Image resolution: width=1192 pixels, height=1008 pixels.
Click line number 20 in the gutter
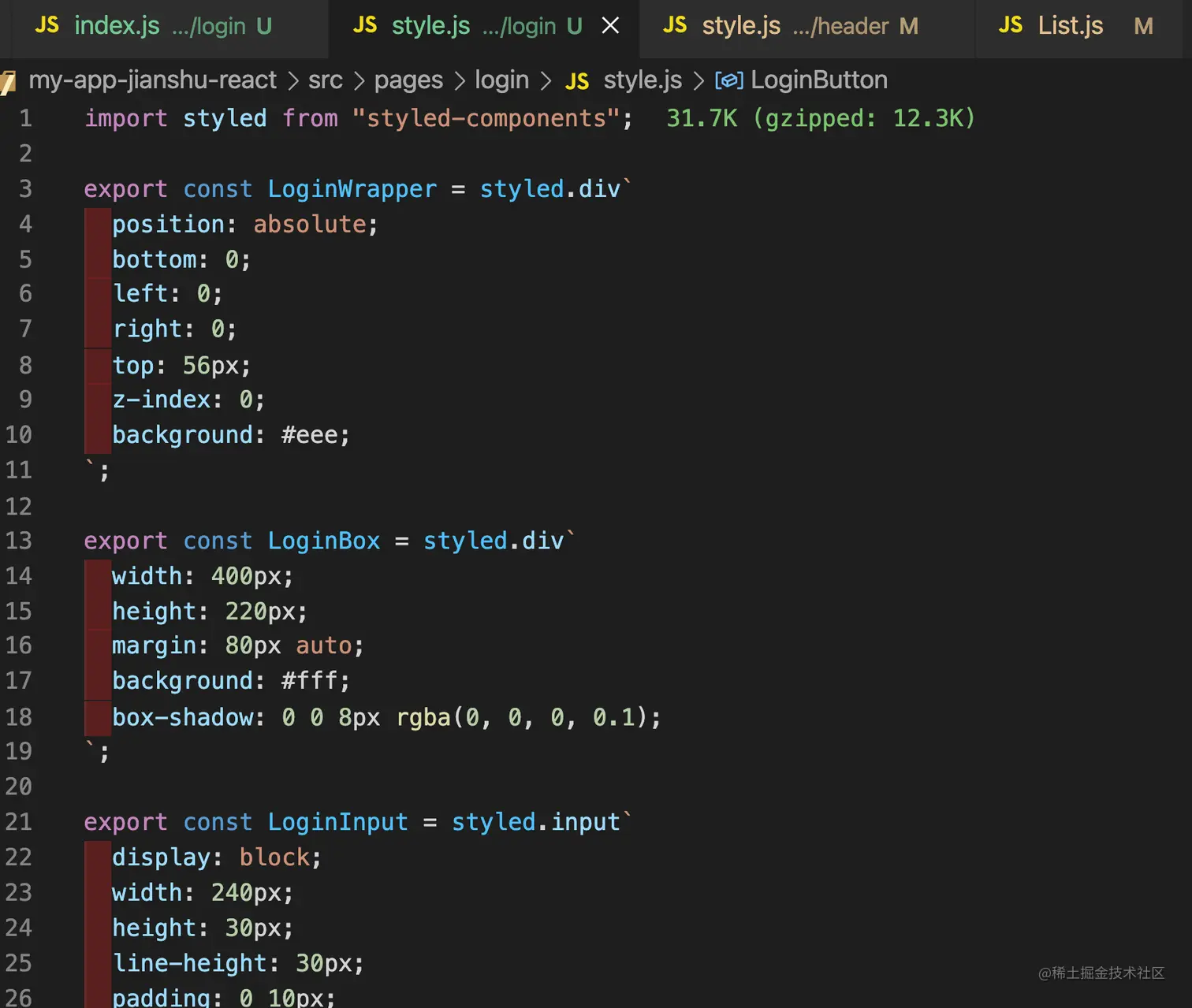[x=19, y=787]
